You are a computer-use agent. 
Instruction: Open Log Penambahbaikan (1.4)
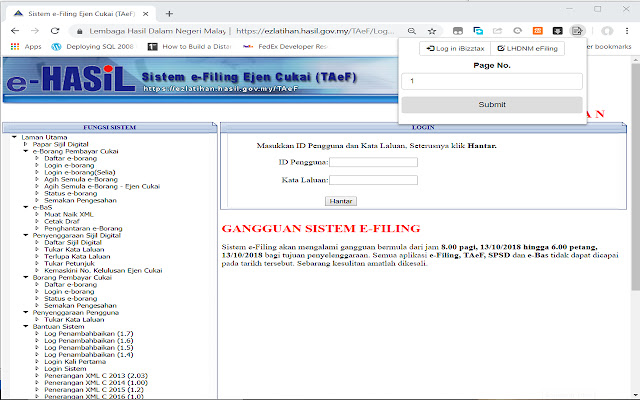[89, 355]
